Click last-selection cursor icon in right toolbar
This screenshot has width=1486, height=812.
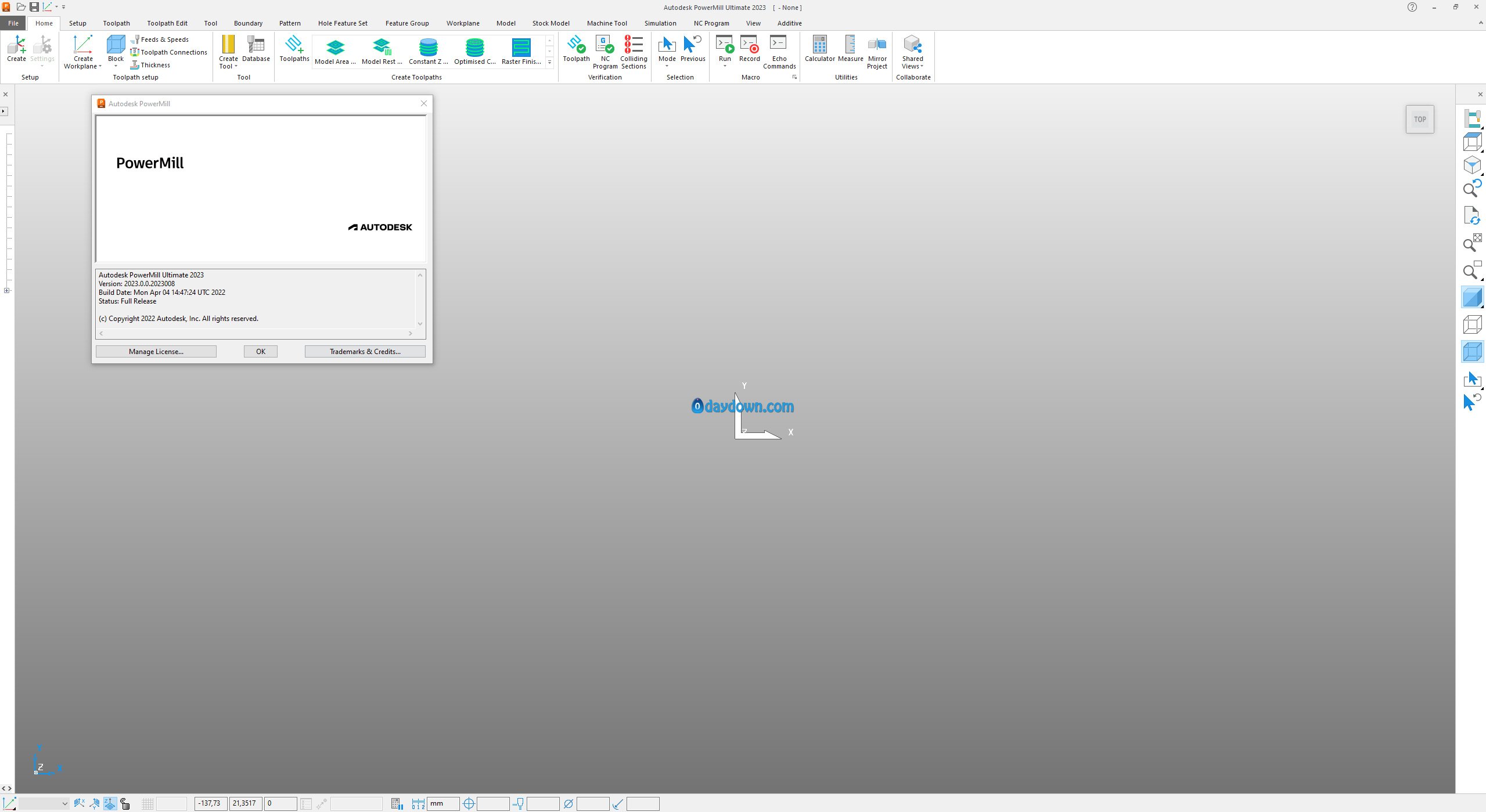[1472, 401]
